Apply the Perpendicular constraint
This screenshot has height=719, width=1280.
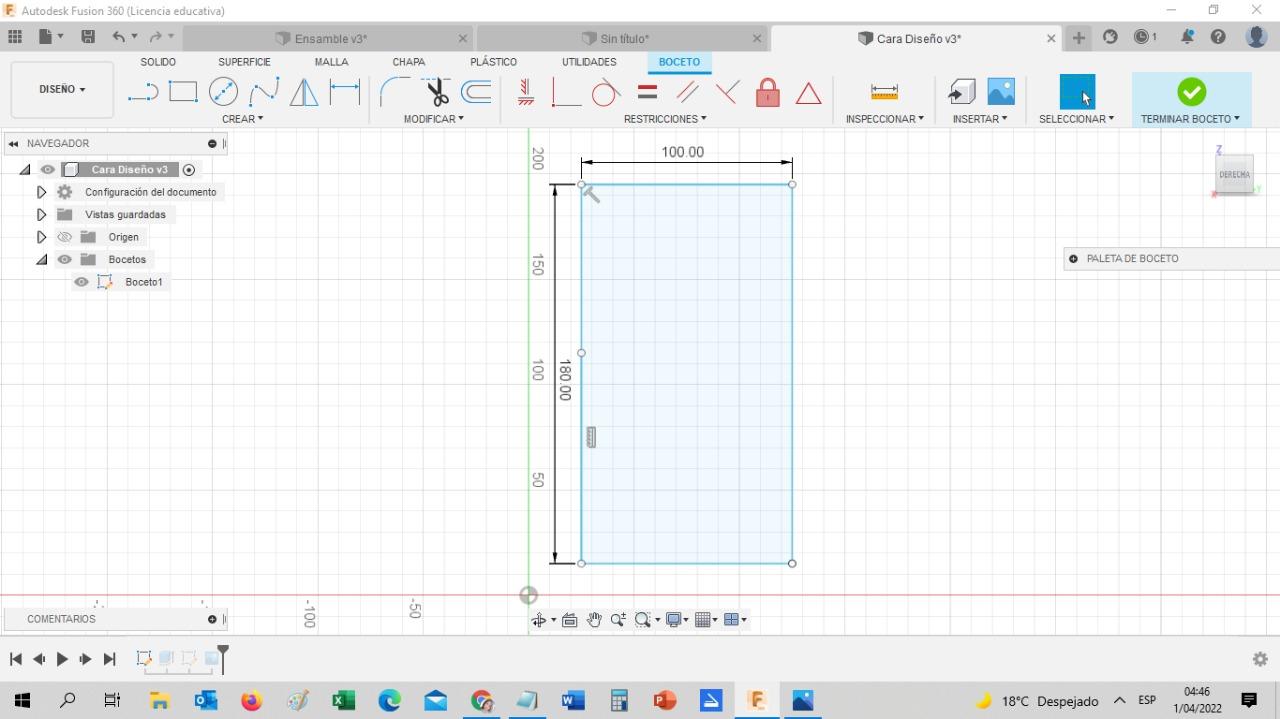point(727,93)
